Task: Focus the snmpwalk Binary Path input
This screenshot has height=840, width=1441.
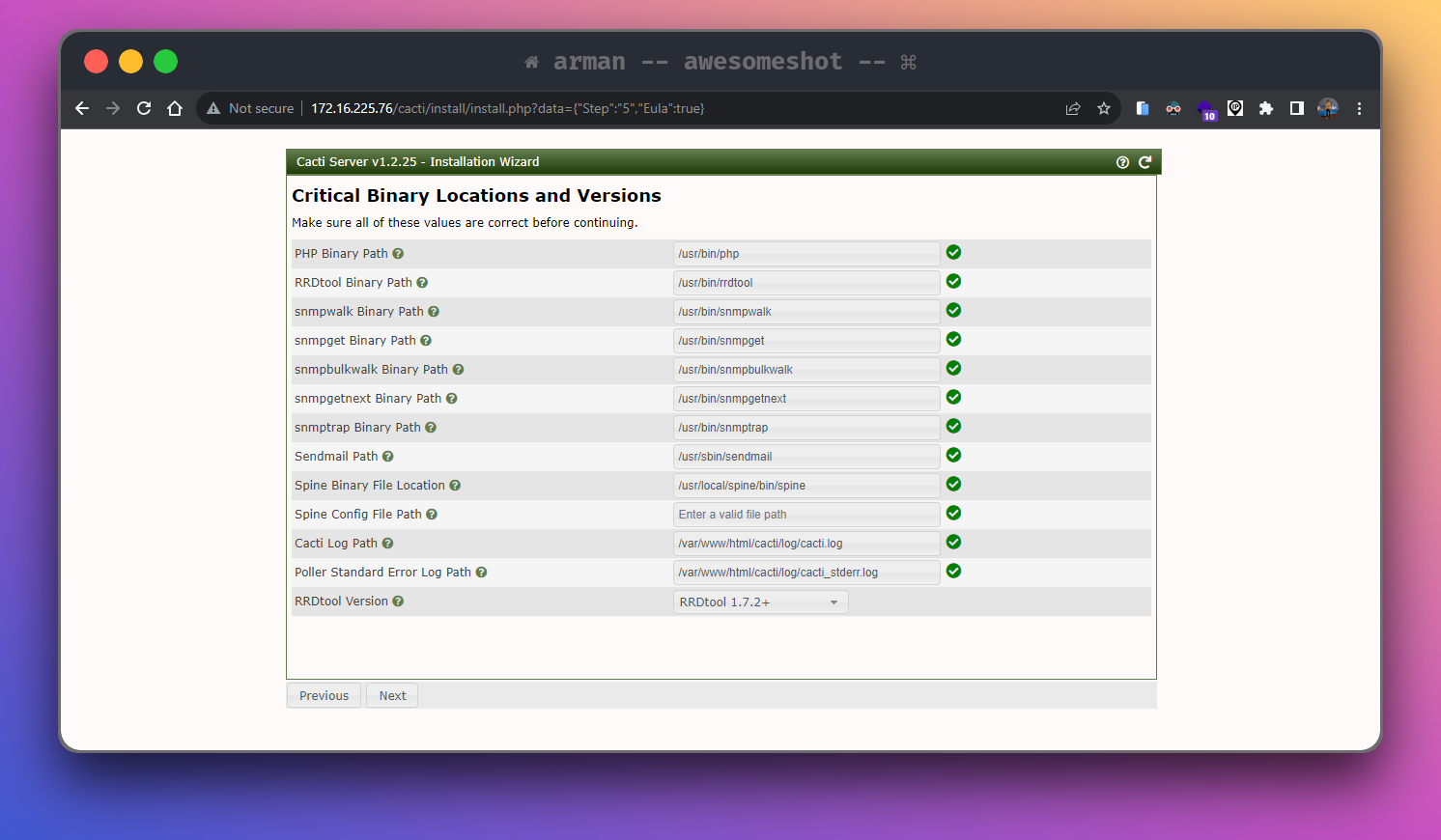Action: pyautogui.click(x=805, y=312)
